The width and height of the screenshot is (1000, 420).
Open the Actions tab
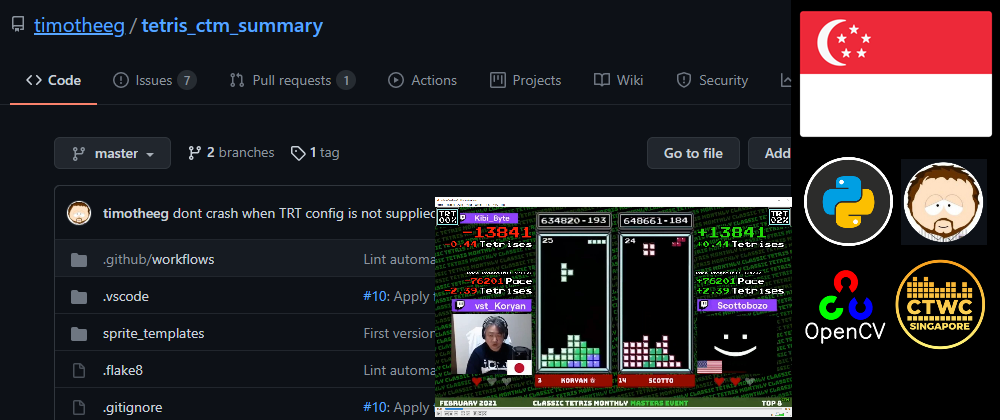coord(422,80)
